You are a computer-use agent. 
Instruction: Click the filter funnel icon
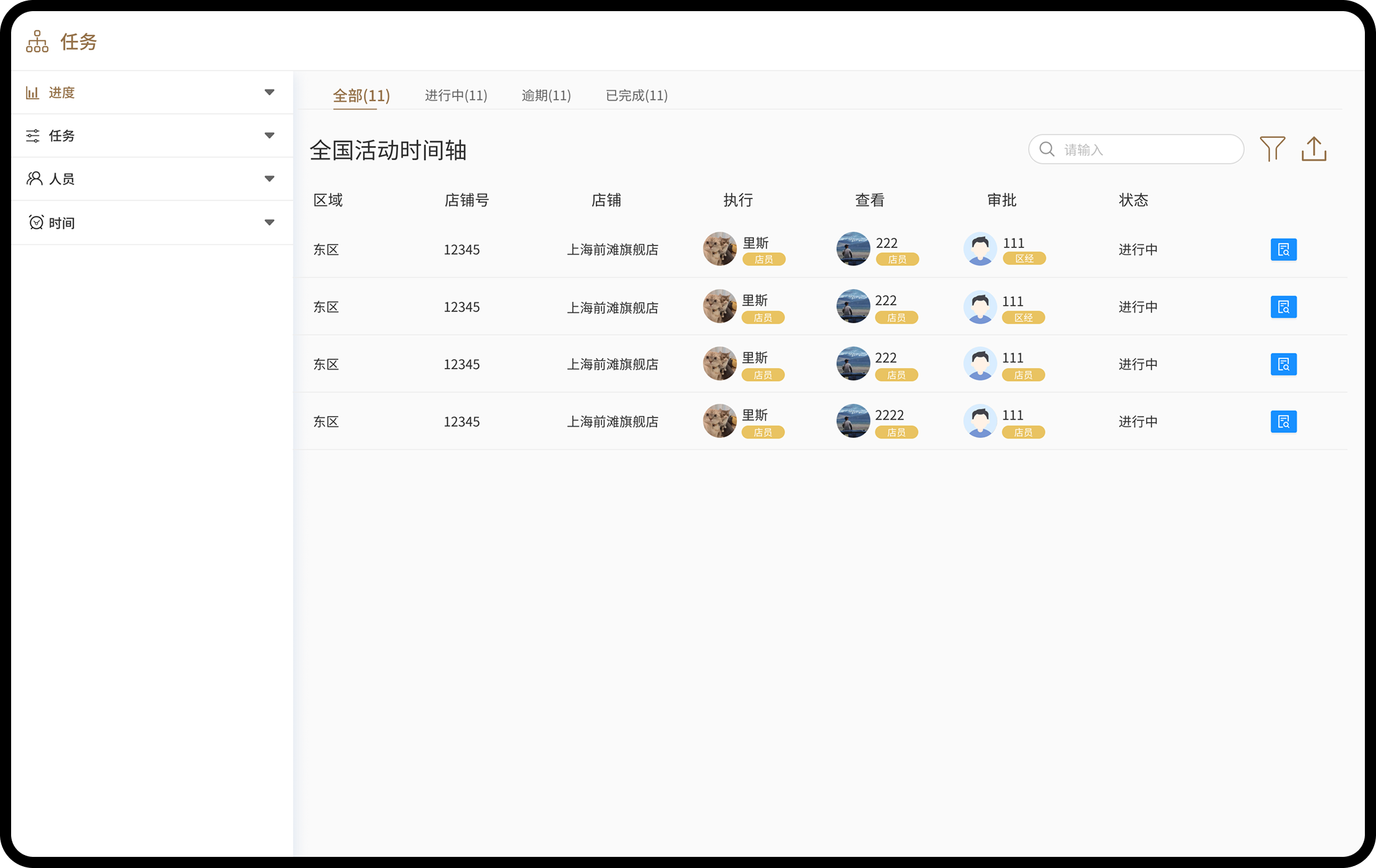coord(1272,149)
